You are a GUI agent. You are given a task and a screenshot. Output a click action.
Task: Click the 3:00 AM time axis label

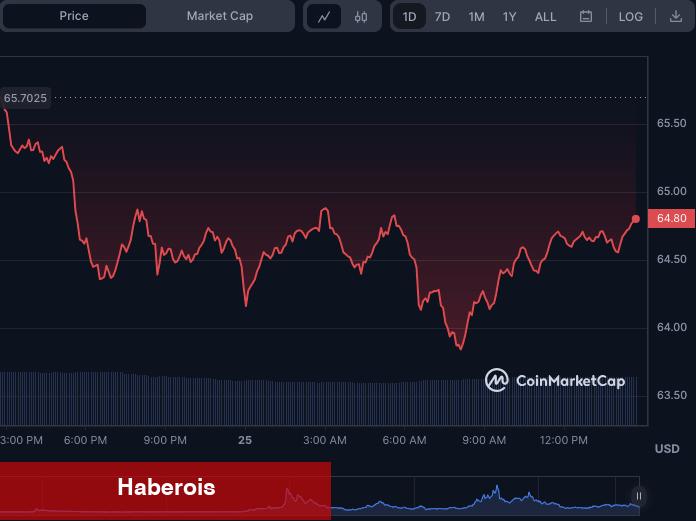click(x=324, y=440)
